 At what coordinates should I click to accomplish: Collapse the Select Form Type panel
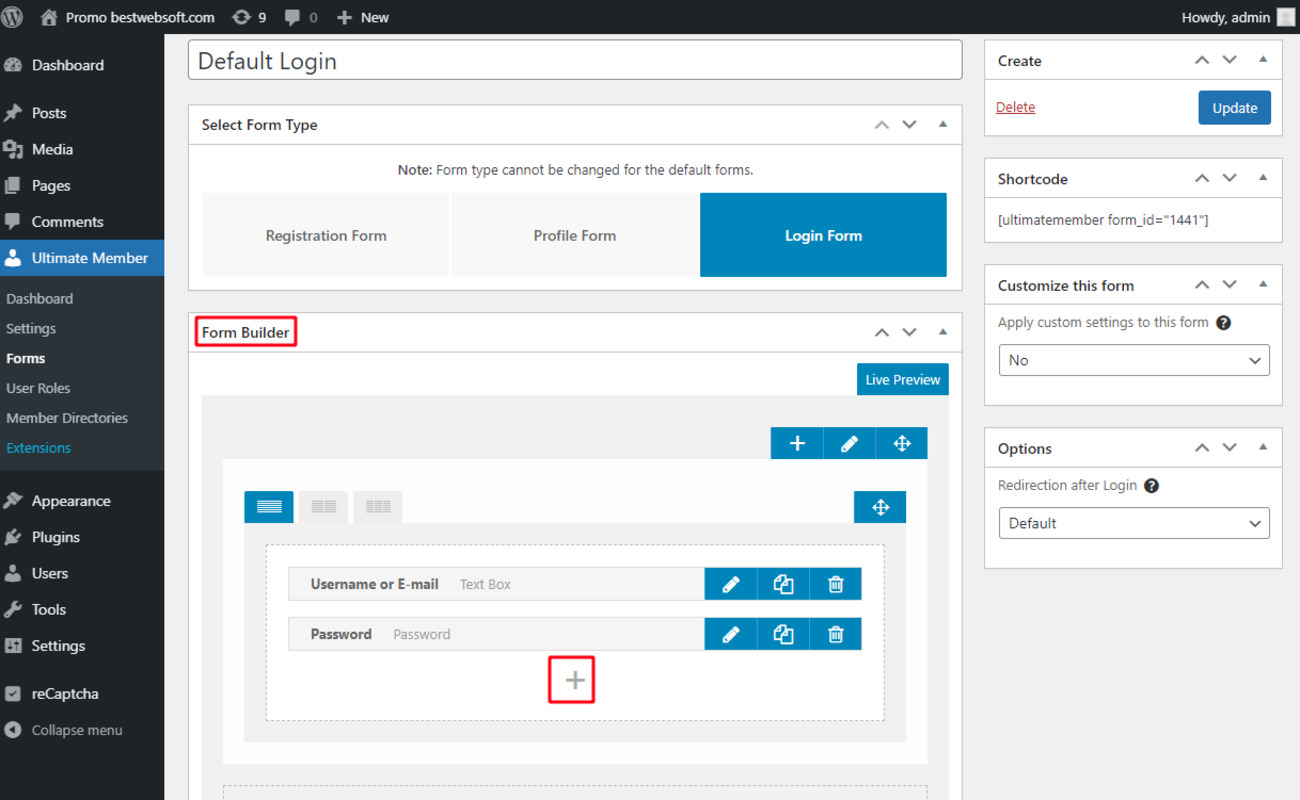pyautogui.click(x=942, y=124)
